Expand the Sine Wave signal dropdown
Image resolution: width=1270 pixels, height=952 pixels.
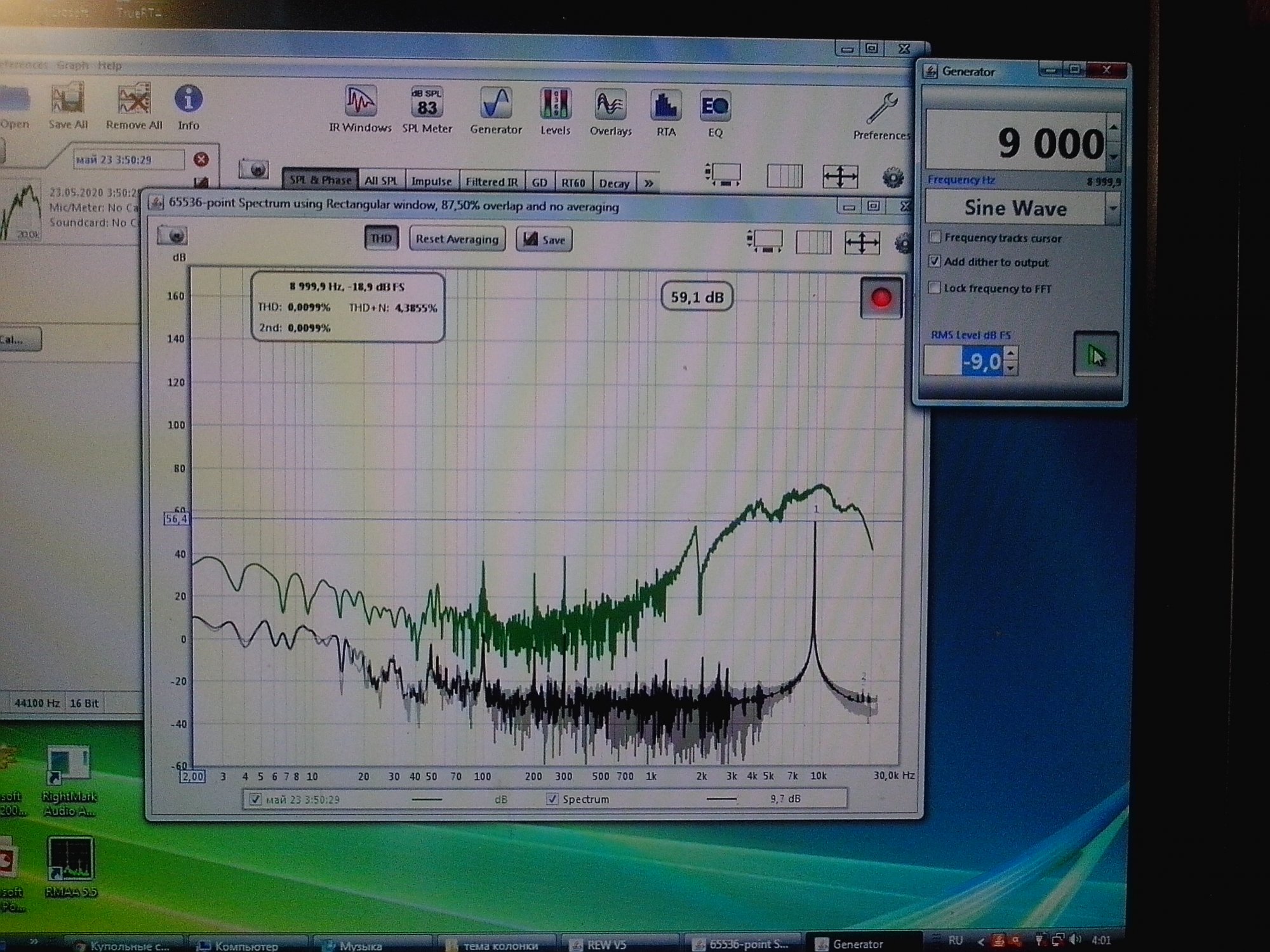(x=1112, y=208)
